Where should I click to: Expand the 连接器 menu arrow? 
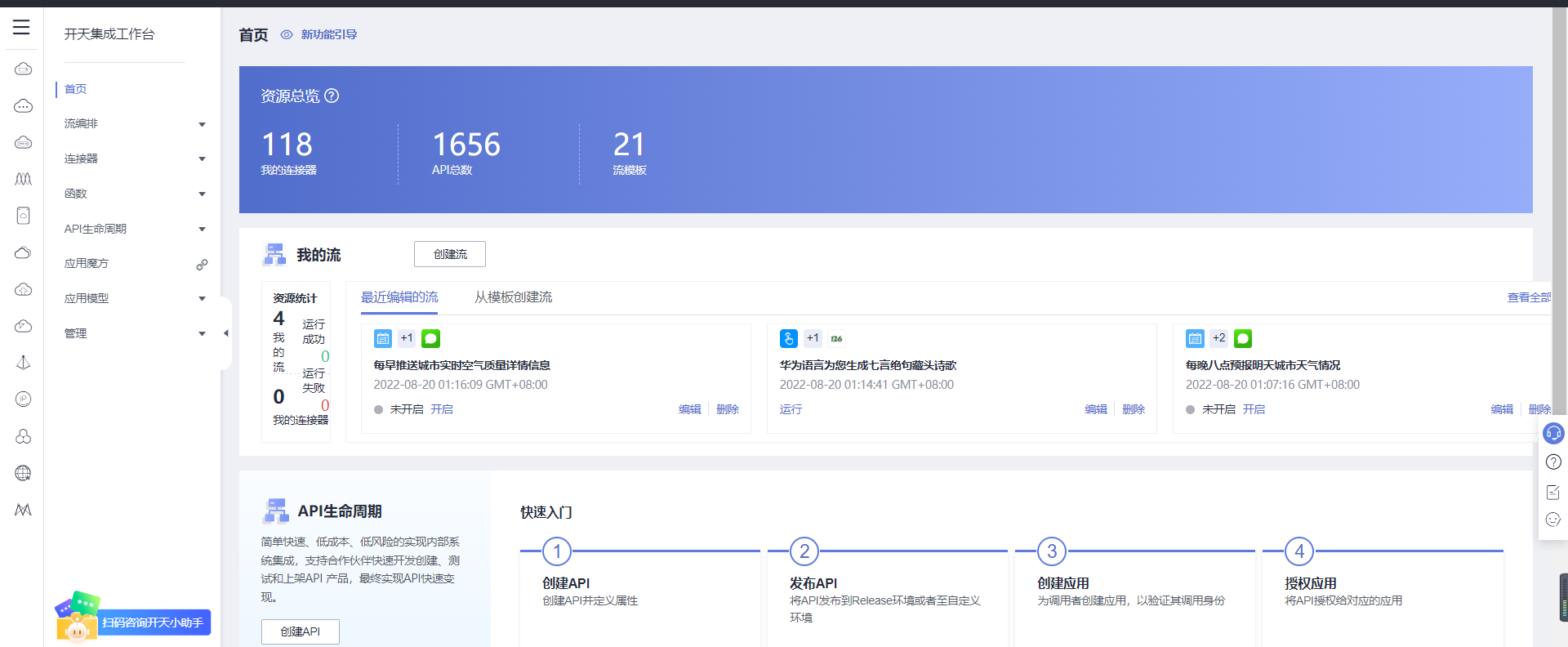[x=202, y=159]
